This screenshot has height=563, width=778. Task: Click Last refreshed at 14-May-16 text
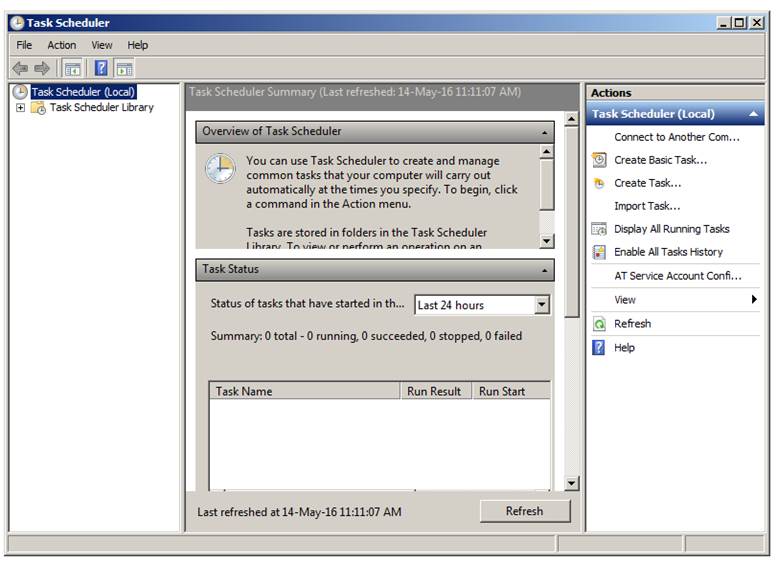point(299,512)
